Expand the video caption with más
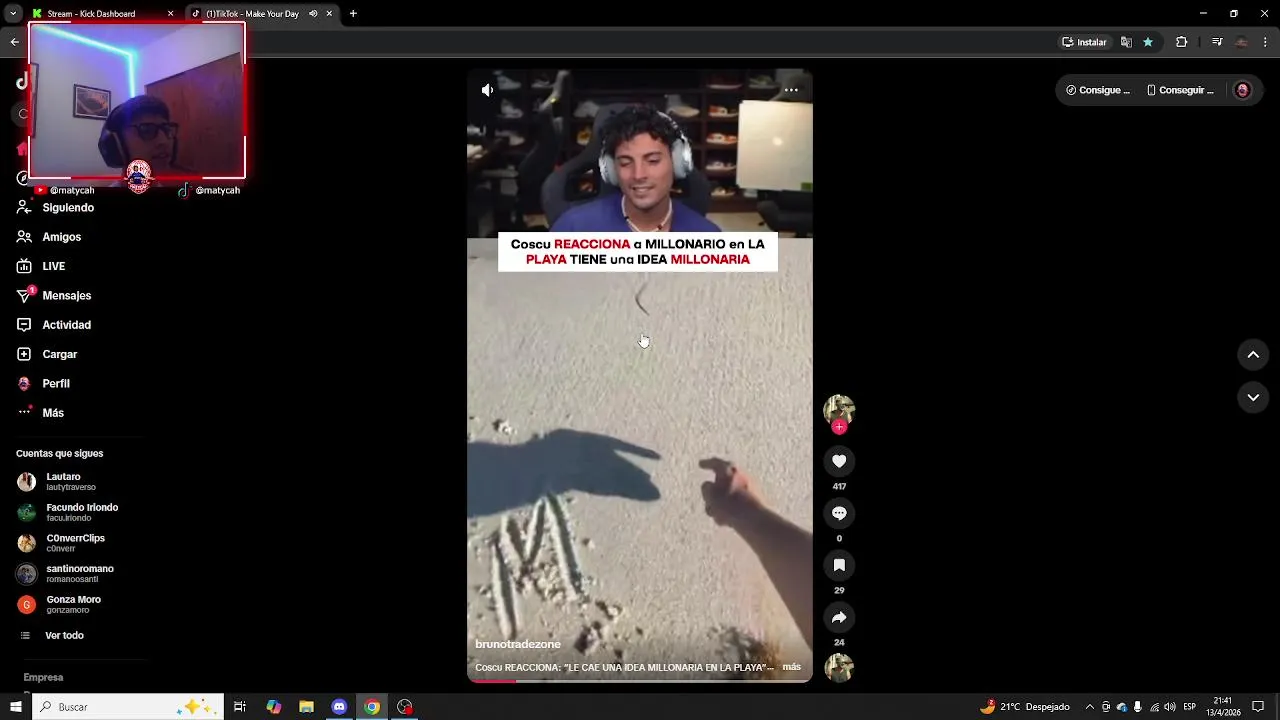The width and height of the screenshot is (1280, 720). tap(791, 667)
